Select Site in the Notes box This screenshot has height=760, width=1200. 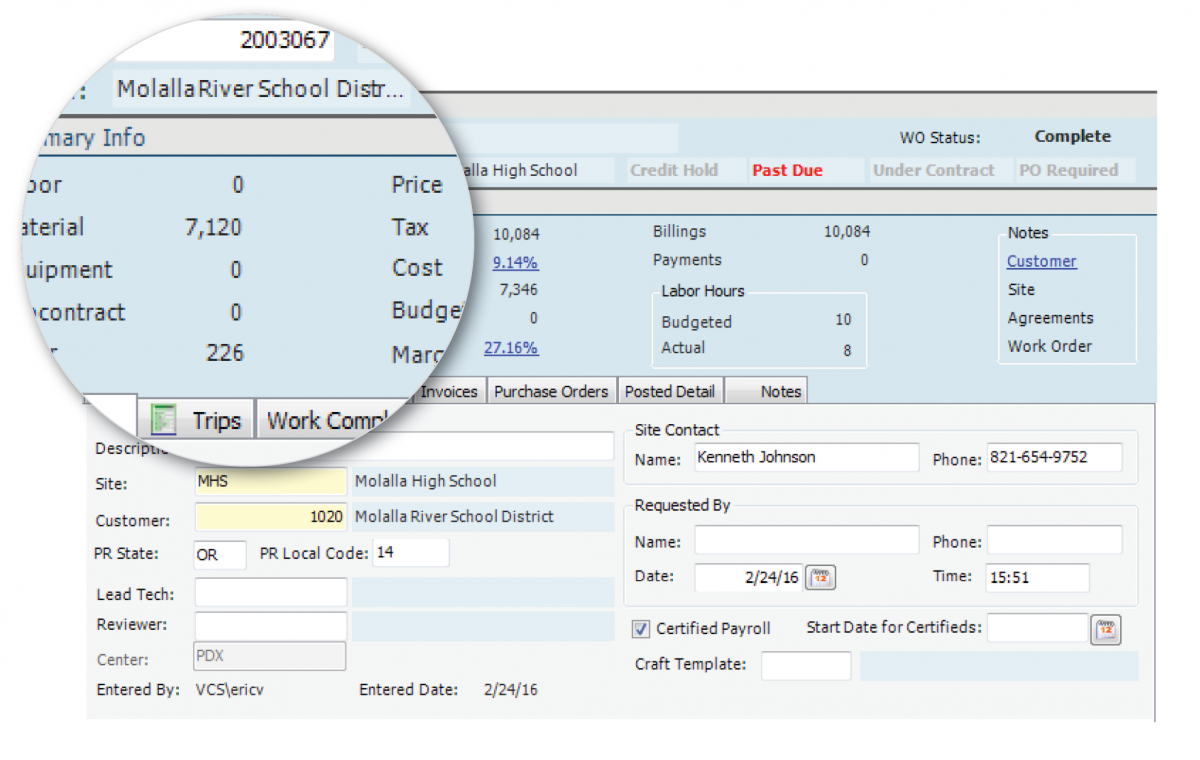tap(1021, 289)
